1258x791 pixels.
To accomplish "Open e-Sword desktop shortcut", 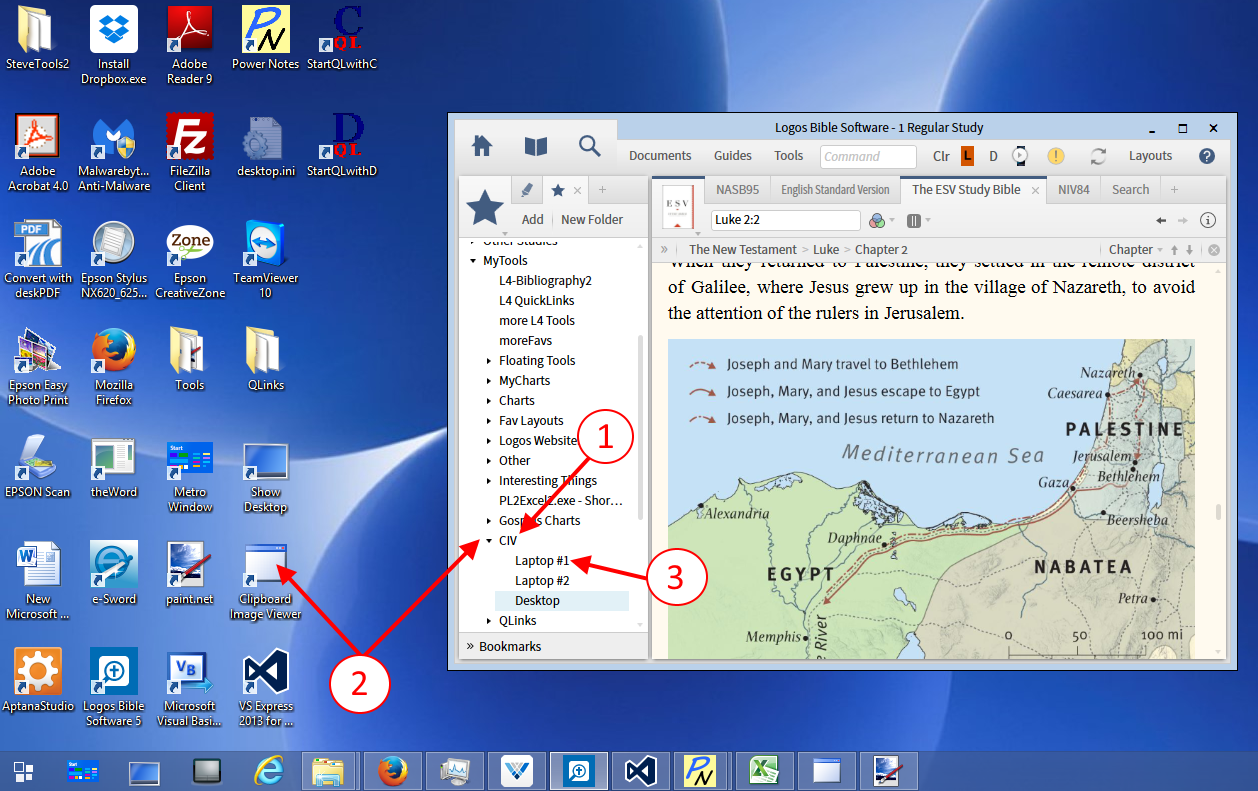I will click(114, 573).
